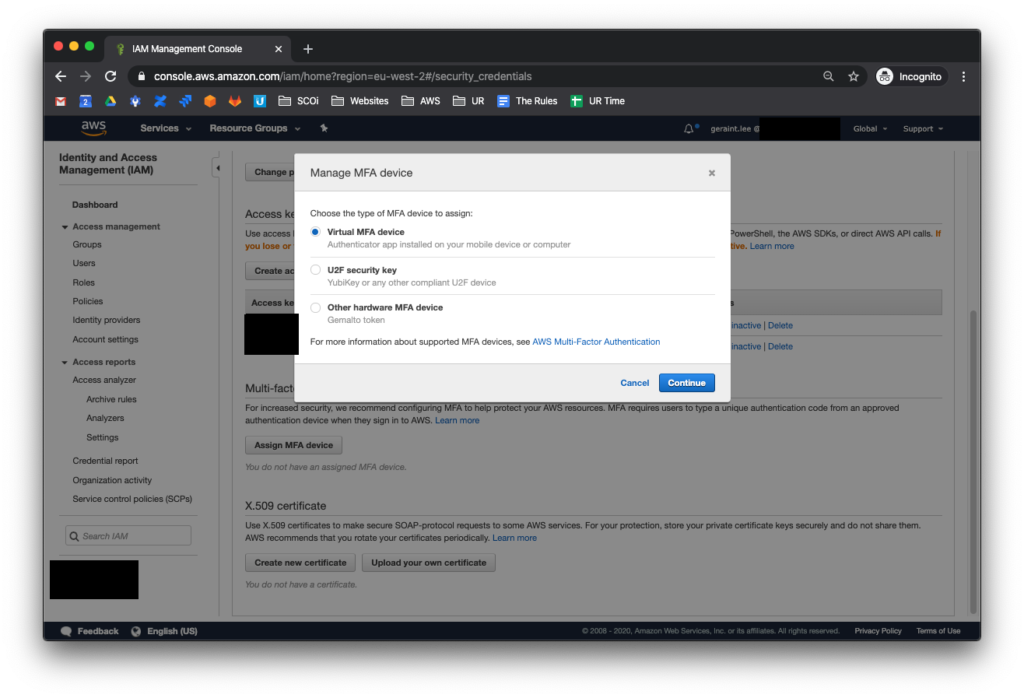Open Roles in the IAM sidebar

coord(84,283)
